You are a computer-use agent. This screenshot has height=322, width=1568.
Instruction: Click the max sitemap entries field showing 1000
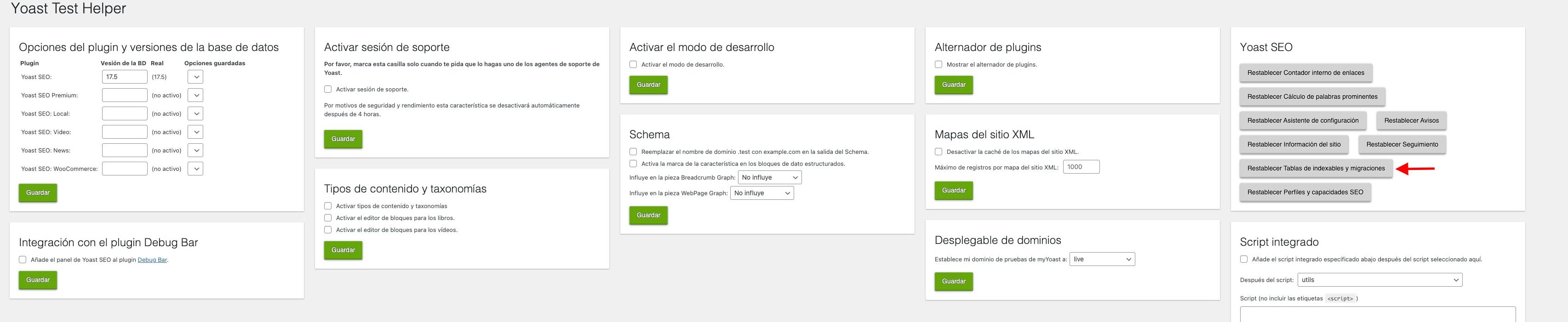click(x=1081, y=167)
